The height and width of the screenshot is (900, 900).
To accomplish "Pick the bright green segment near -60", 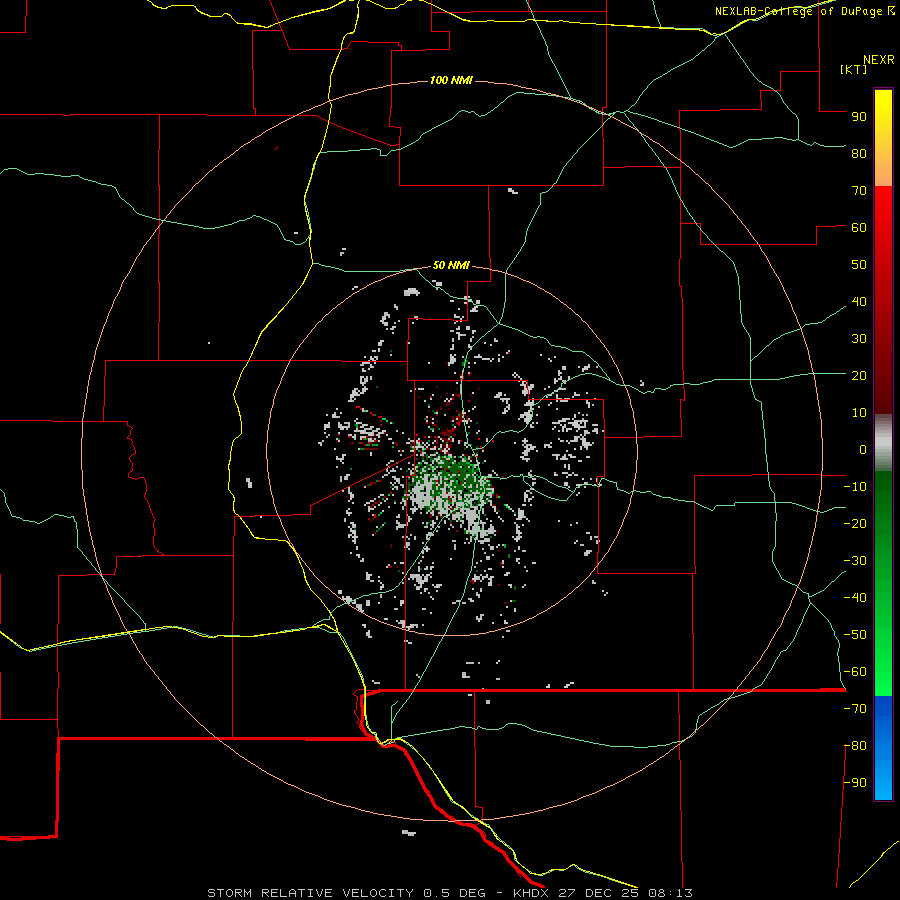I will pos(883,674).
